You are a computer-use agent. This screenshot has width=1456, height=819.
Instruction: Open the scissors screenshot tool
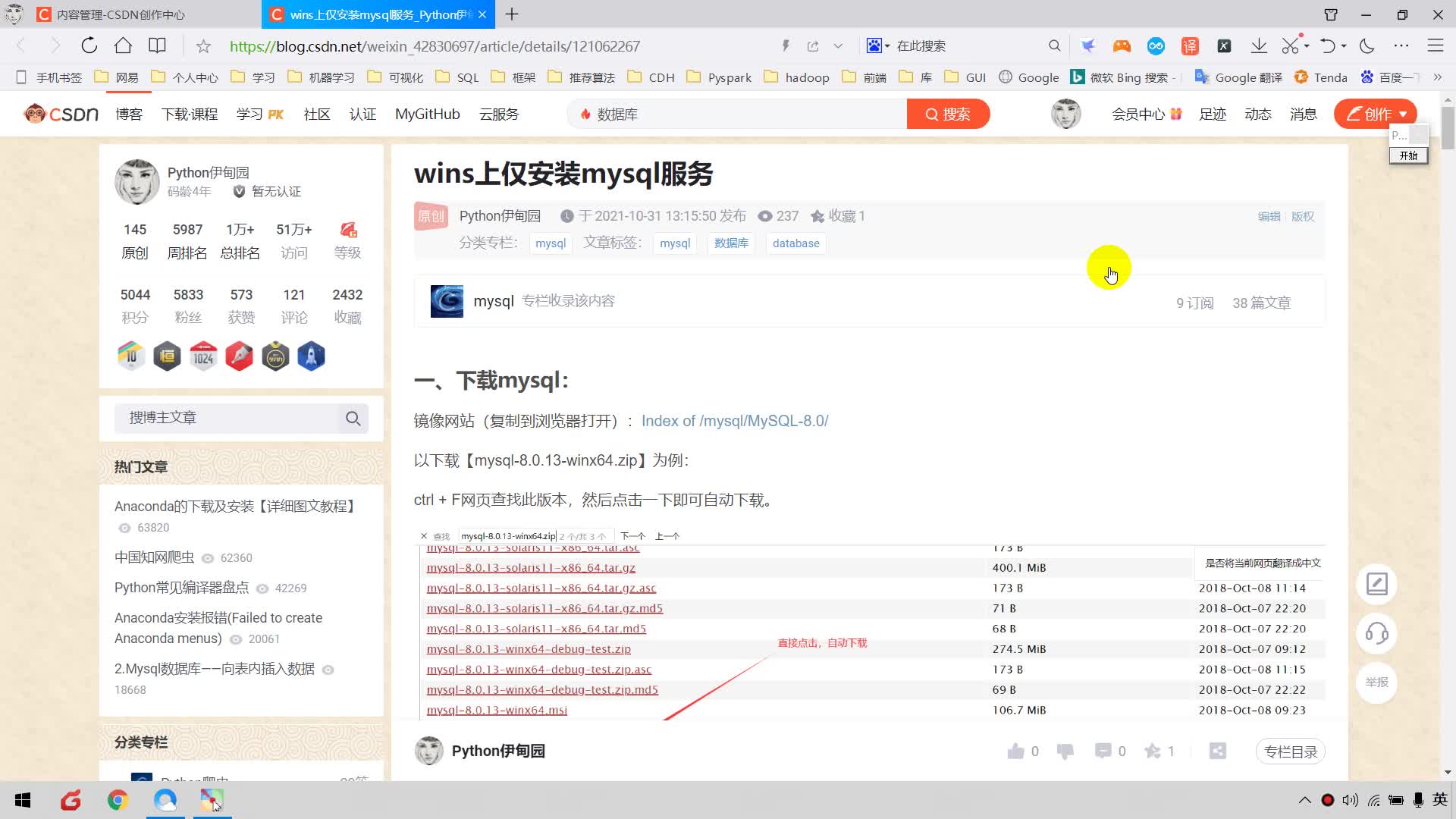click(x=1290, y=45)
